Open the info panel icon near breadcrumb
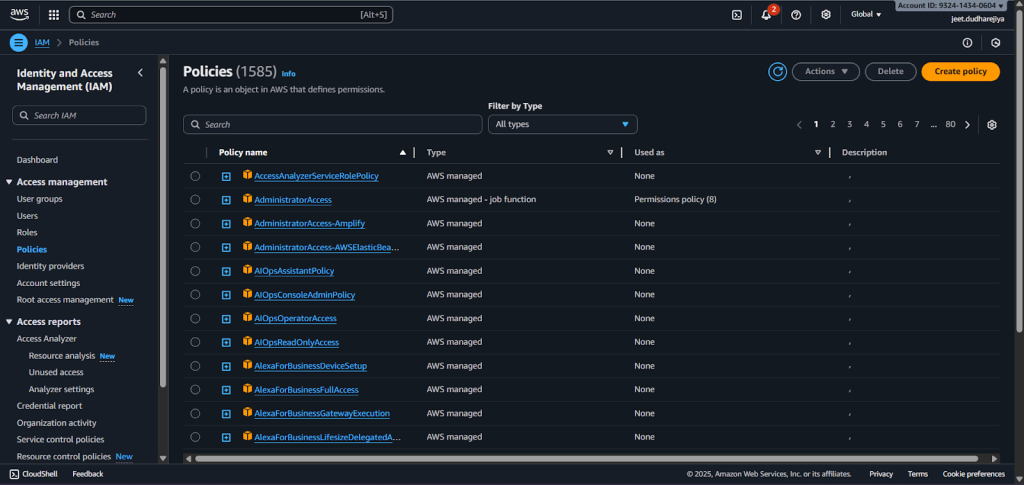Image resolution: width=1024 pixels, height=485 pixels. tap(967, 42)
